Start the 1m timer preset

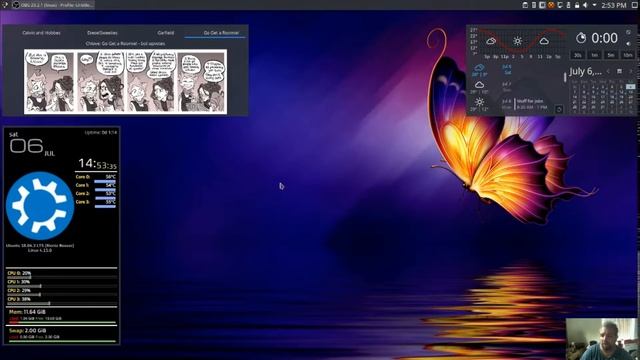click(595, 55)
